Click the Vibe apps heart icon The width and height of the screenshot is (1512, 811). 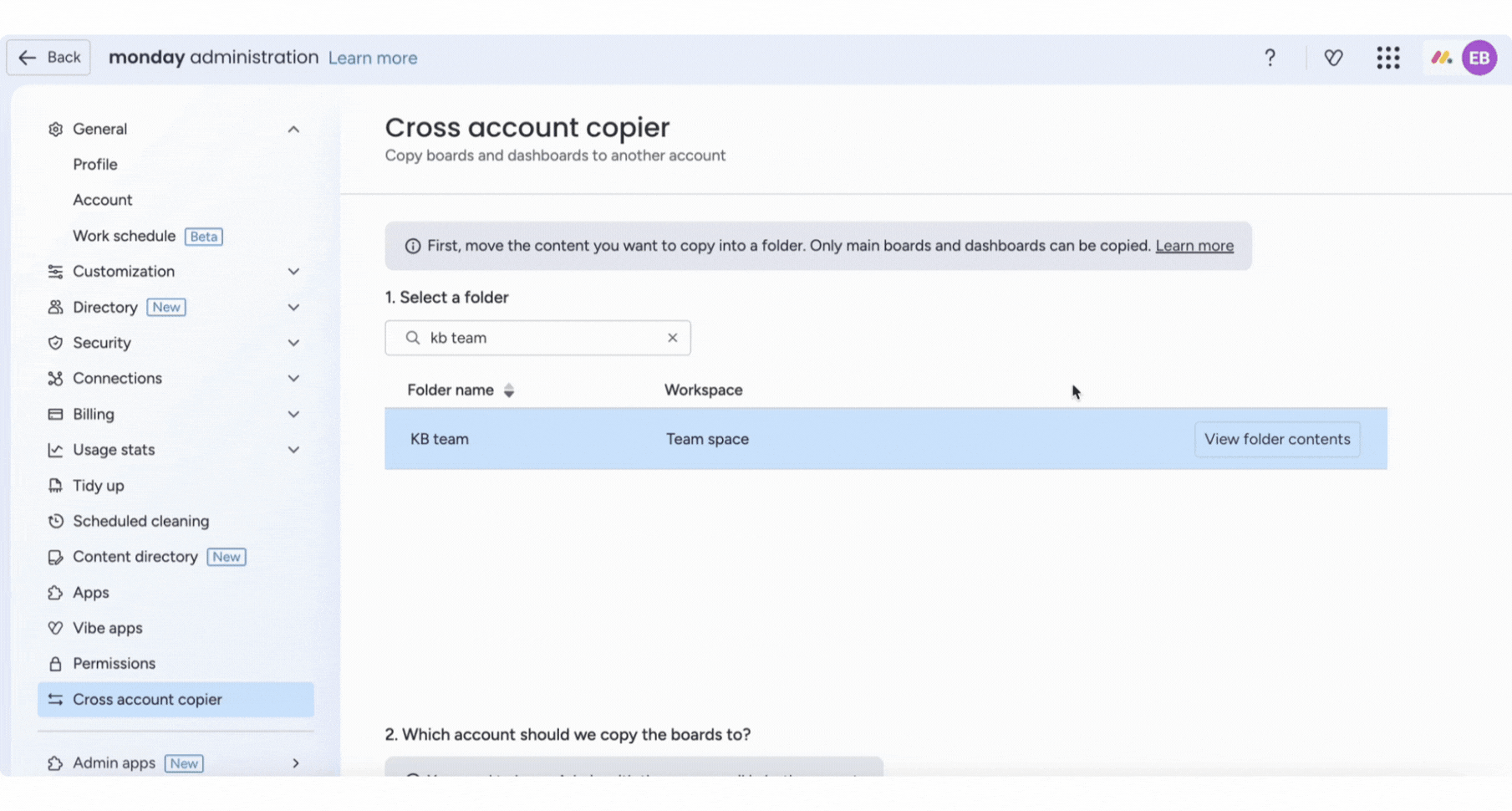coord(55,628)
